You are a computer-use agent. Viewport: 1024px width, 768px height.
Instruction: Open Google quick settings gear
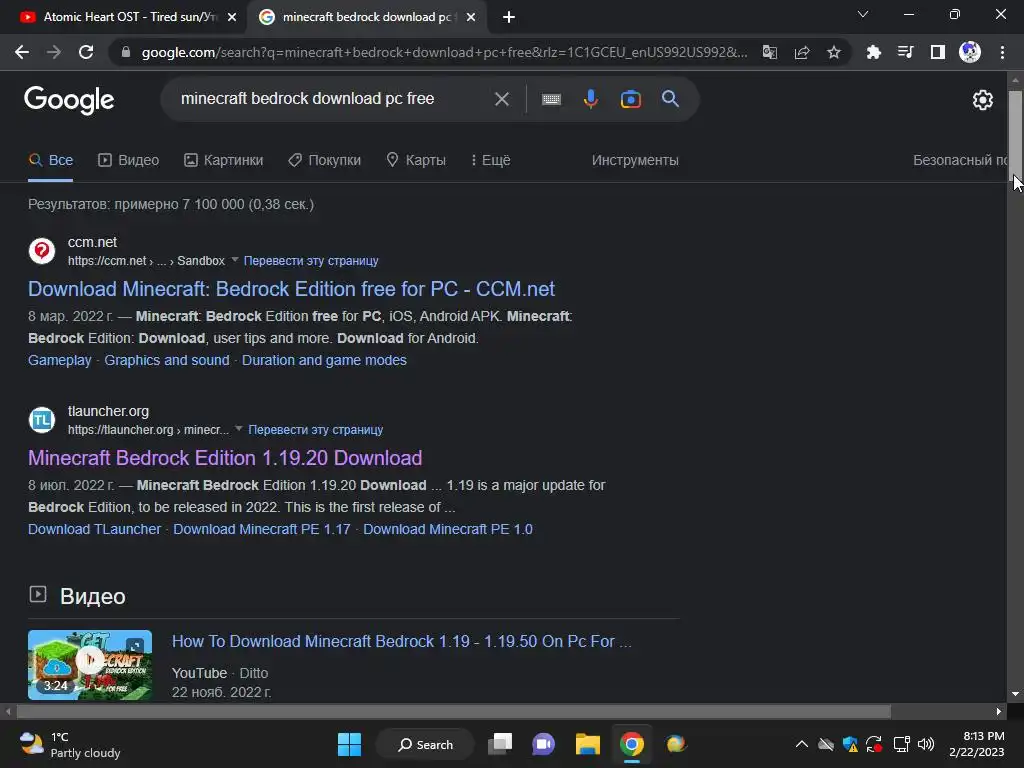pyautogui.click(x=983, y=100)
